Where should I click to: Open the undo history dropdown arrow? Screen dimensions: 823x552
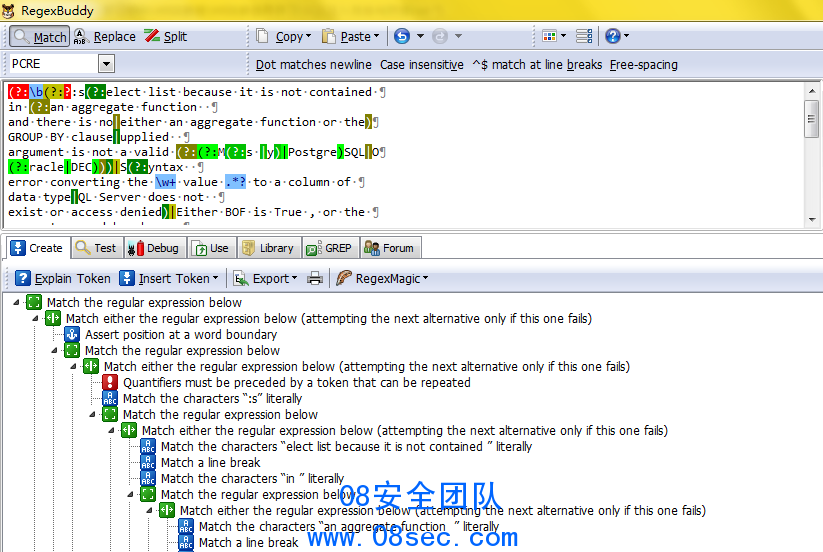pos(420,36)
